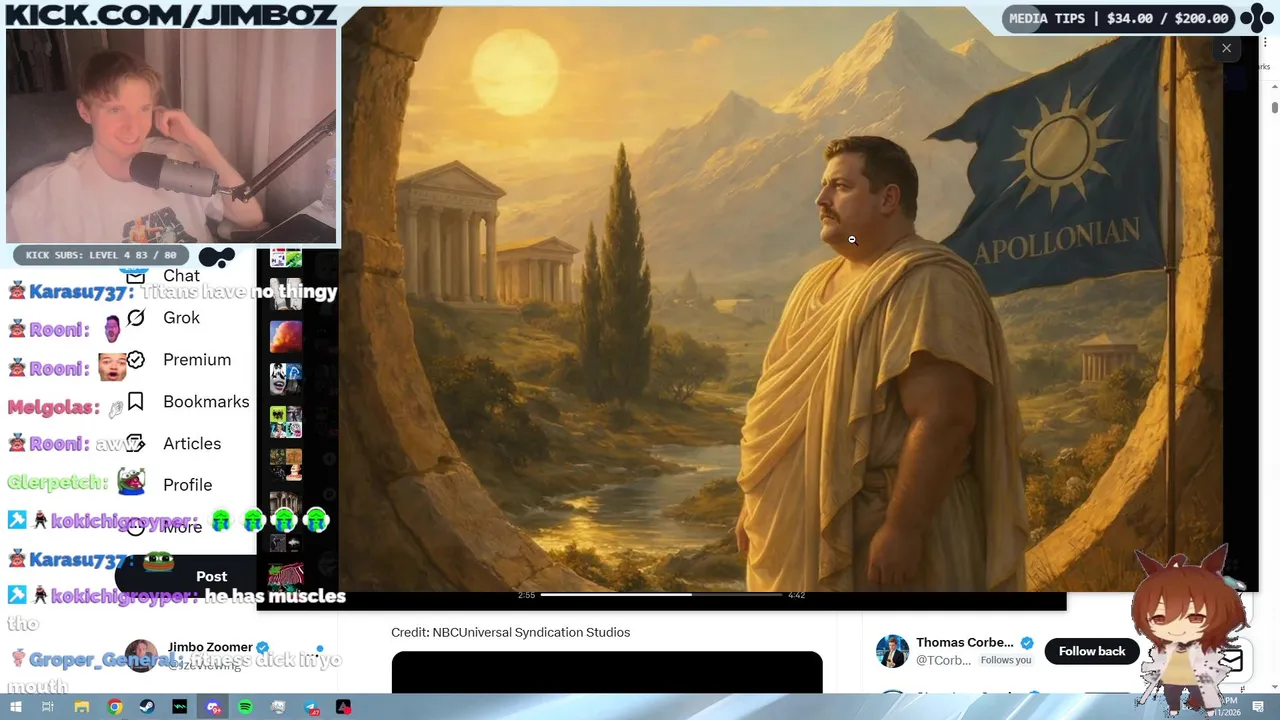Click the Follows you label

(x=1006, y=661)
